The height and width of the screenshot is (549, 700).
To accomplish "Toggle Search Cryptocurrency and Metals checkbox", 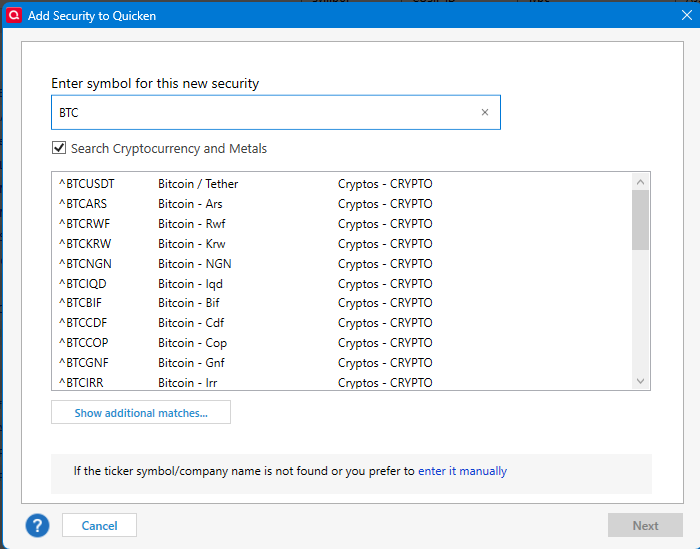I will point(60,149).
